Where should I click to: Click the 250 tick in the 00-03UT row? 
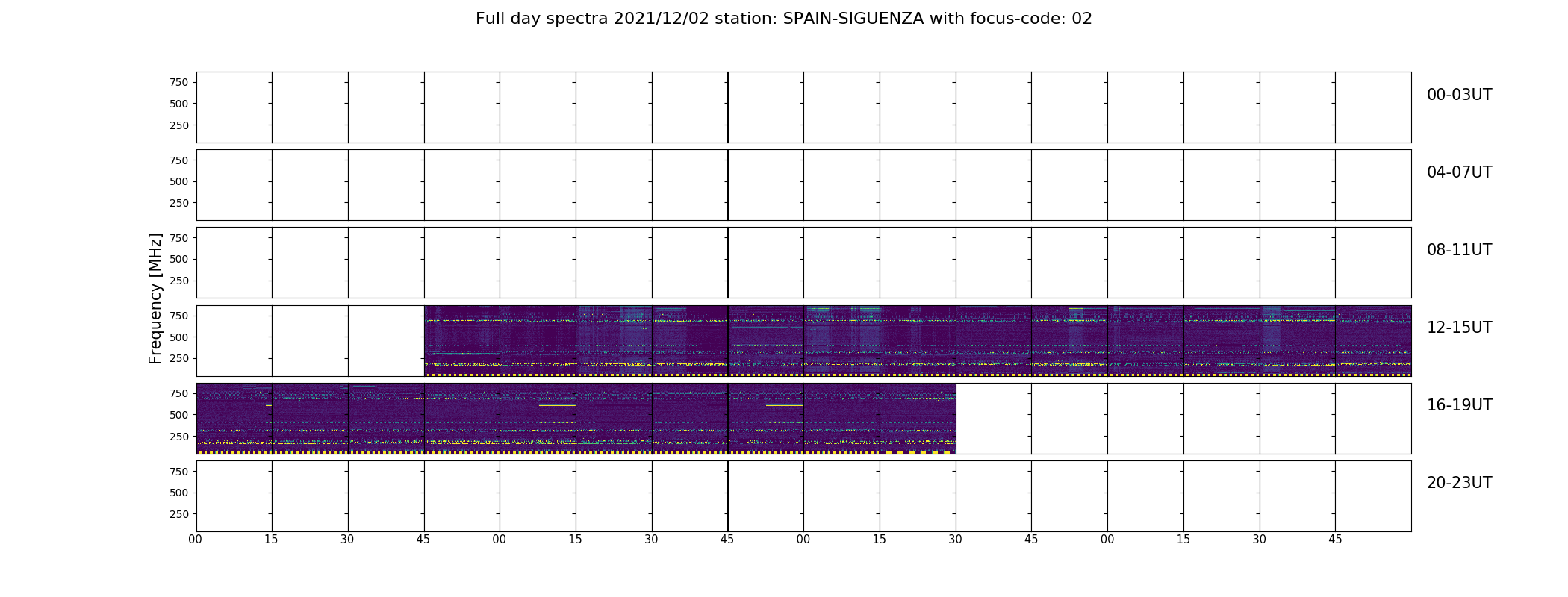click(179, 125)
